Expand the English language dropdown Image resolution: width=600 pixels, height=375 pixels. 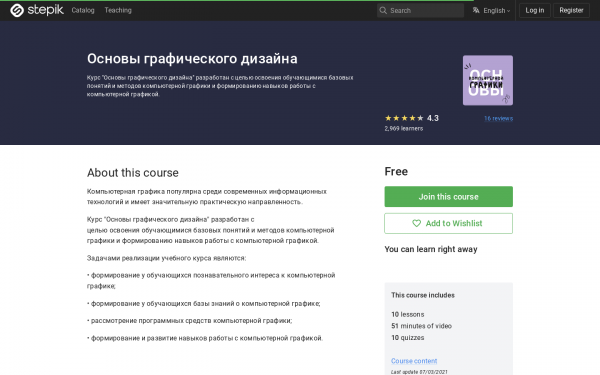tap(496, 10)
